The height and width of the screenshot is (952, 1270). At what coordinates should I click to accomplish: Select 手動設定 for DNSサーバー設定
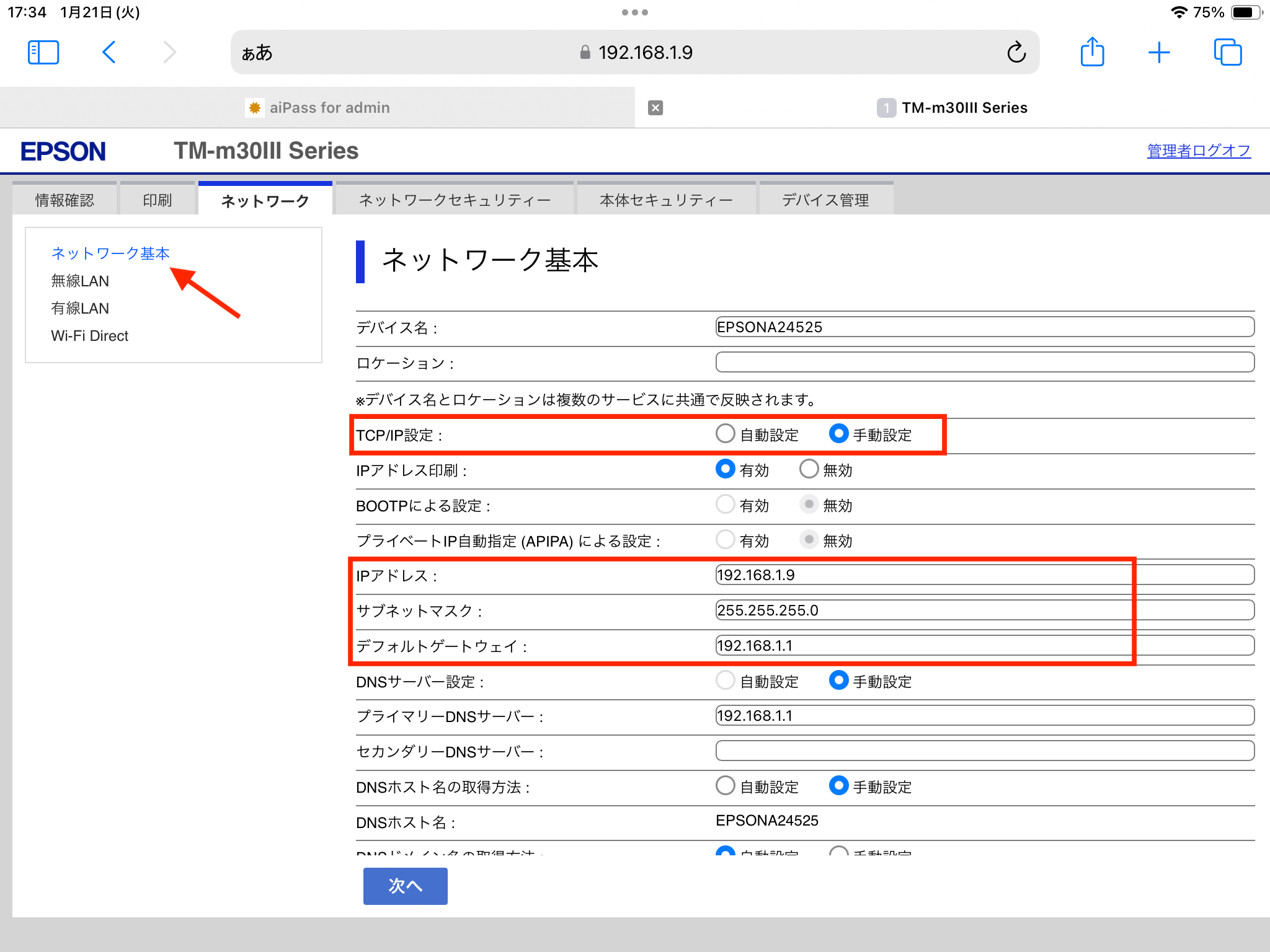tap(838, 681)
